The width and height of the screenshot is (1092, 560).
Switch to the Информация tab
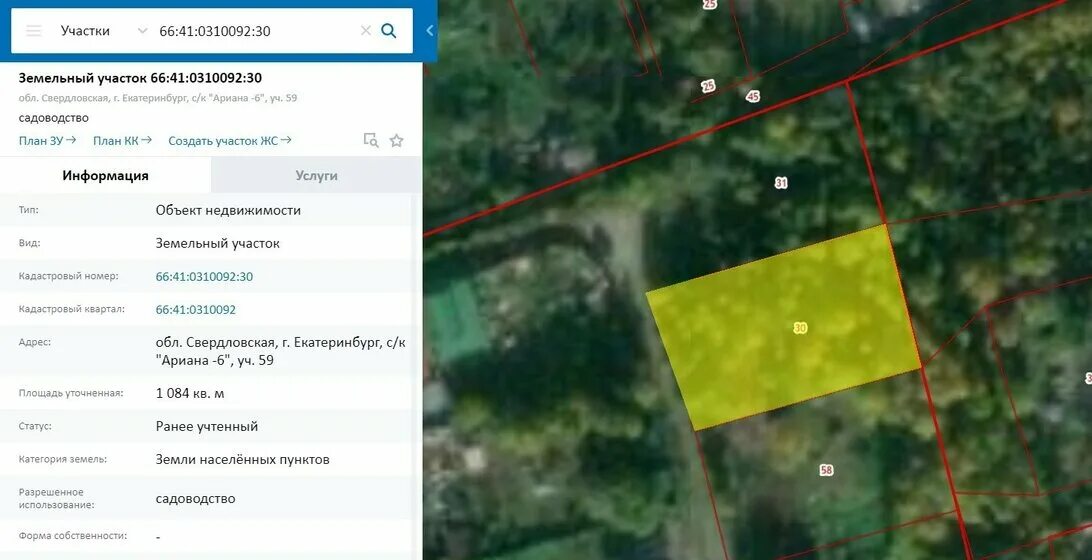pos(105,176)
